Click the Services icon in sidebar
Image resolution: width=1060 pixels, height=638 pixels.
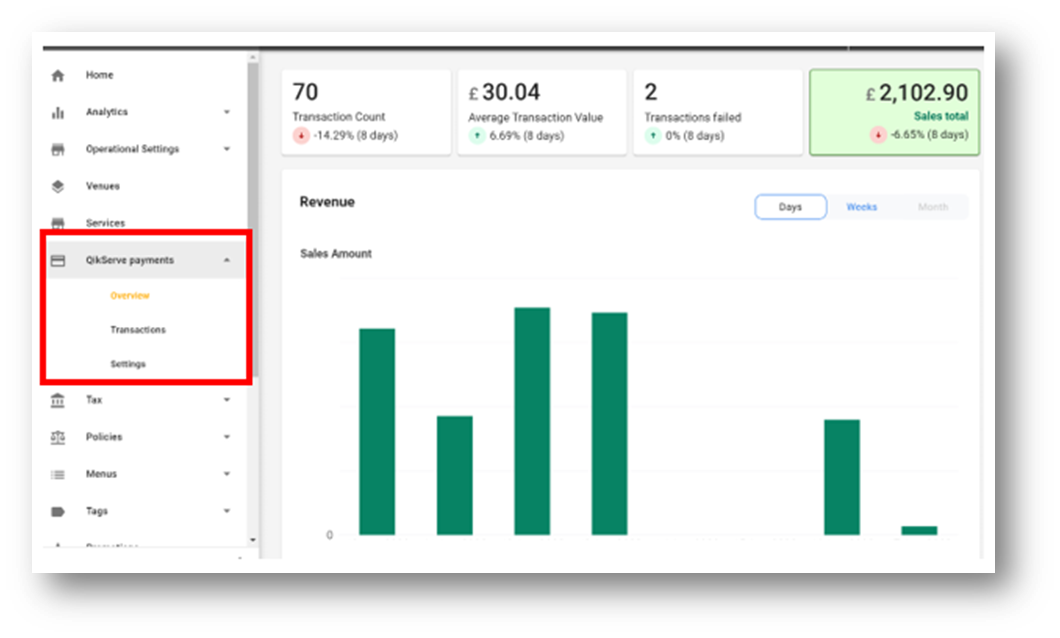coord(58,223)
